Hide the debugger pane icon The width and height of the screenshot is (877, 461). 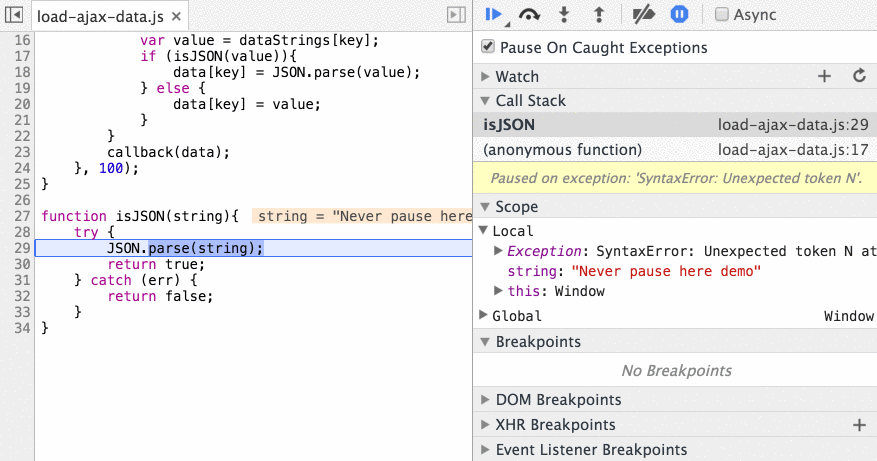[x=456, y=15]
